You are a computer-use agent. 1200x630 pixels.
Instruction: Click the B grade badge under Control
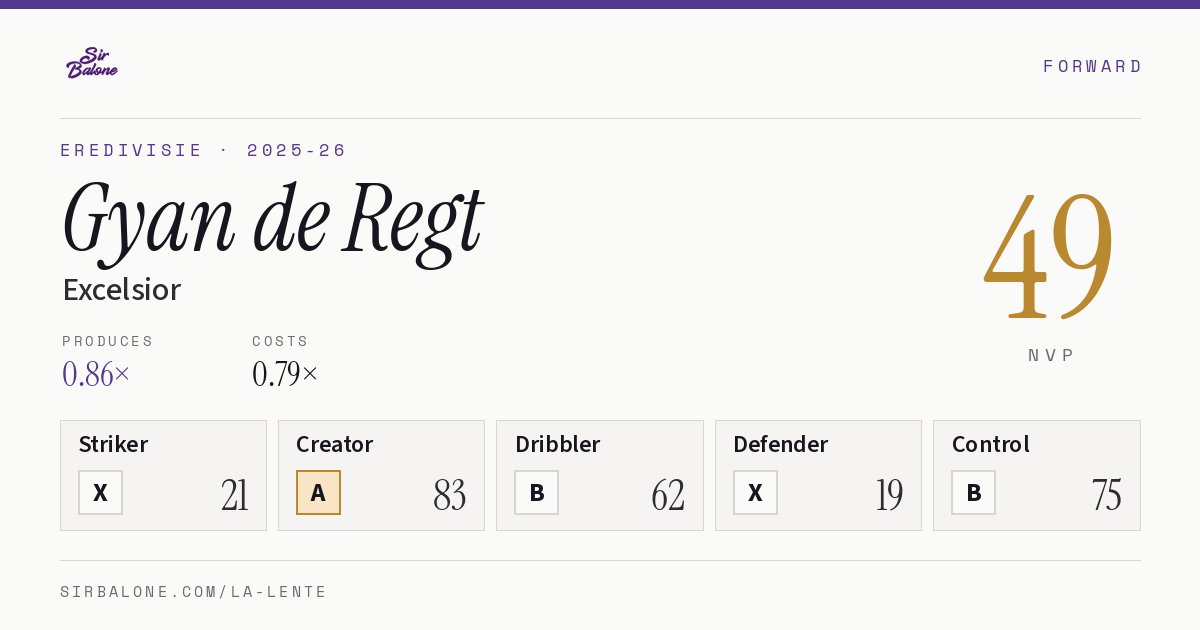pos(973,493)
